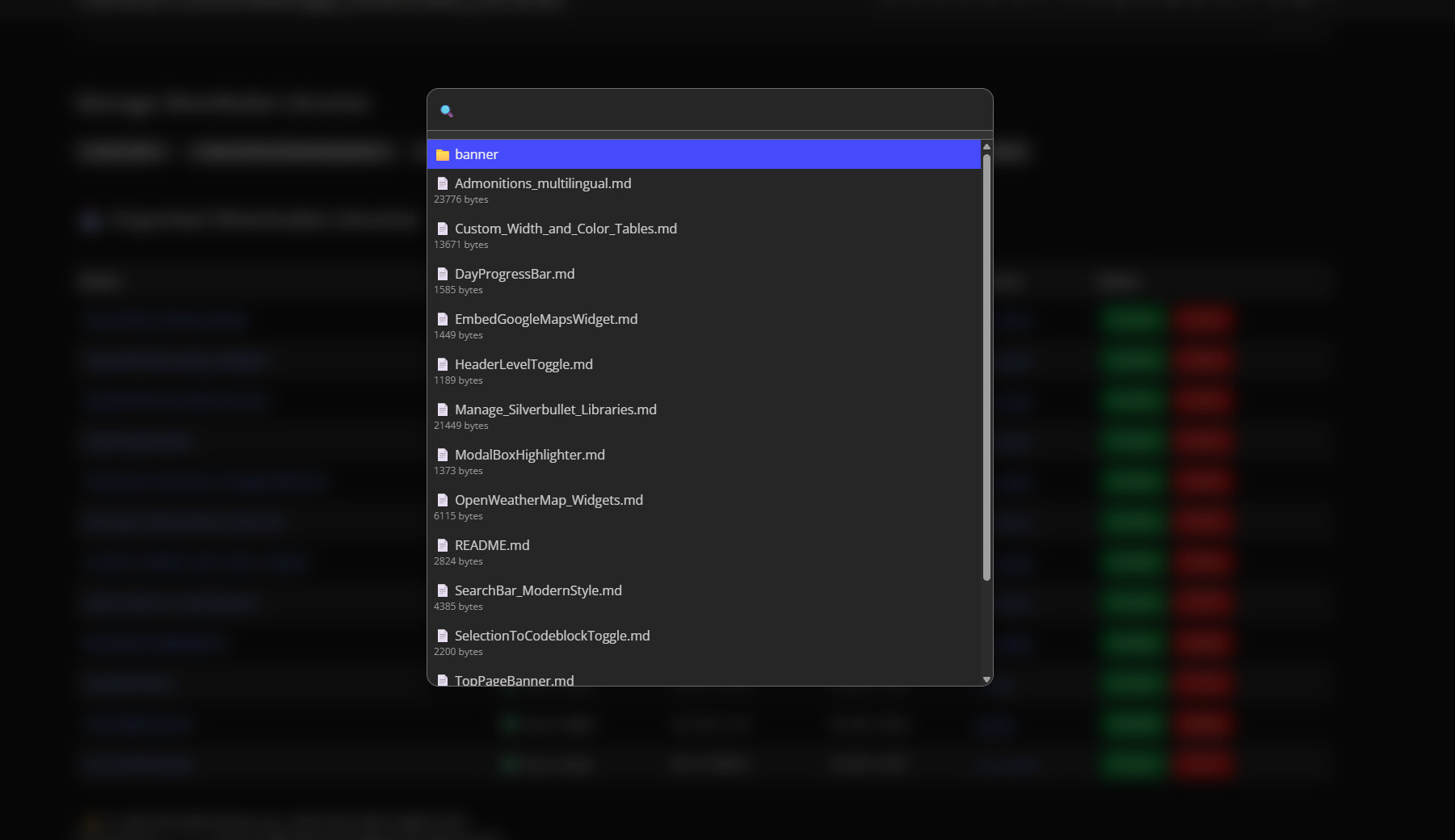Click the 23776 bytes size label

460,199
